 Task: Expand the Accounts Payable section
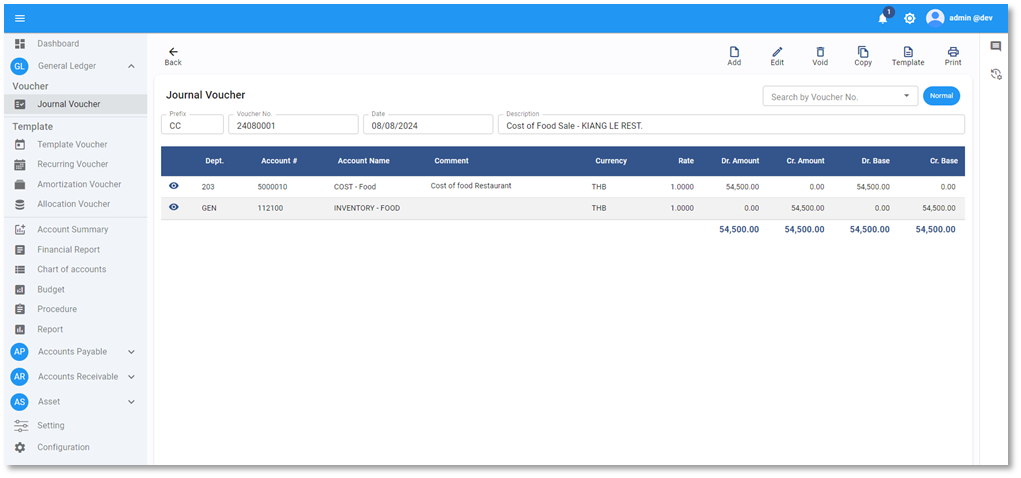click(x=131, y=352)
